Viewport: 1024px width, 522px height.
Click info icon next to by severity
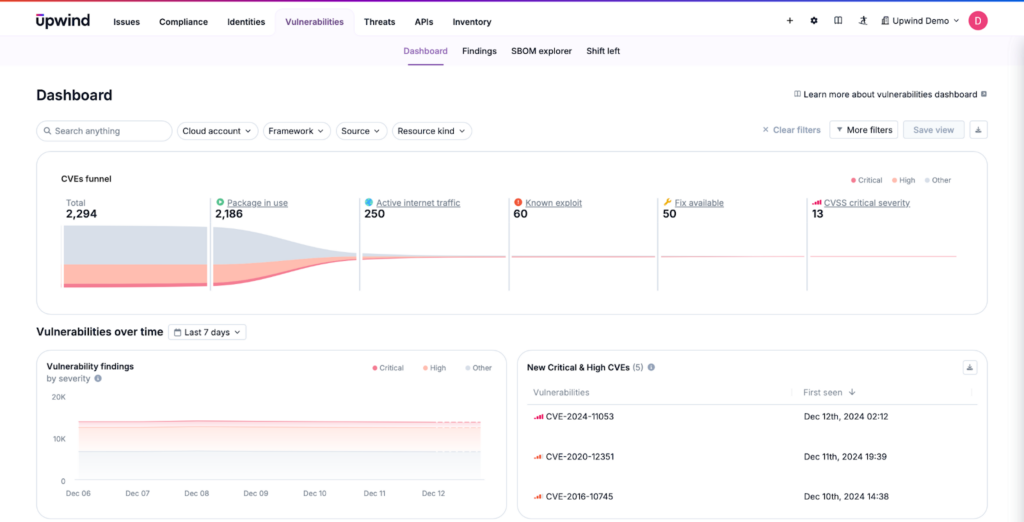pos(98,379)
